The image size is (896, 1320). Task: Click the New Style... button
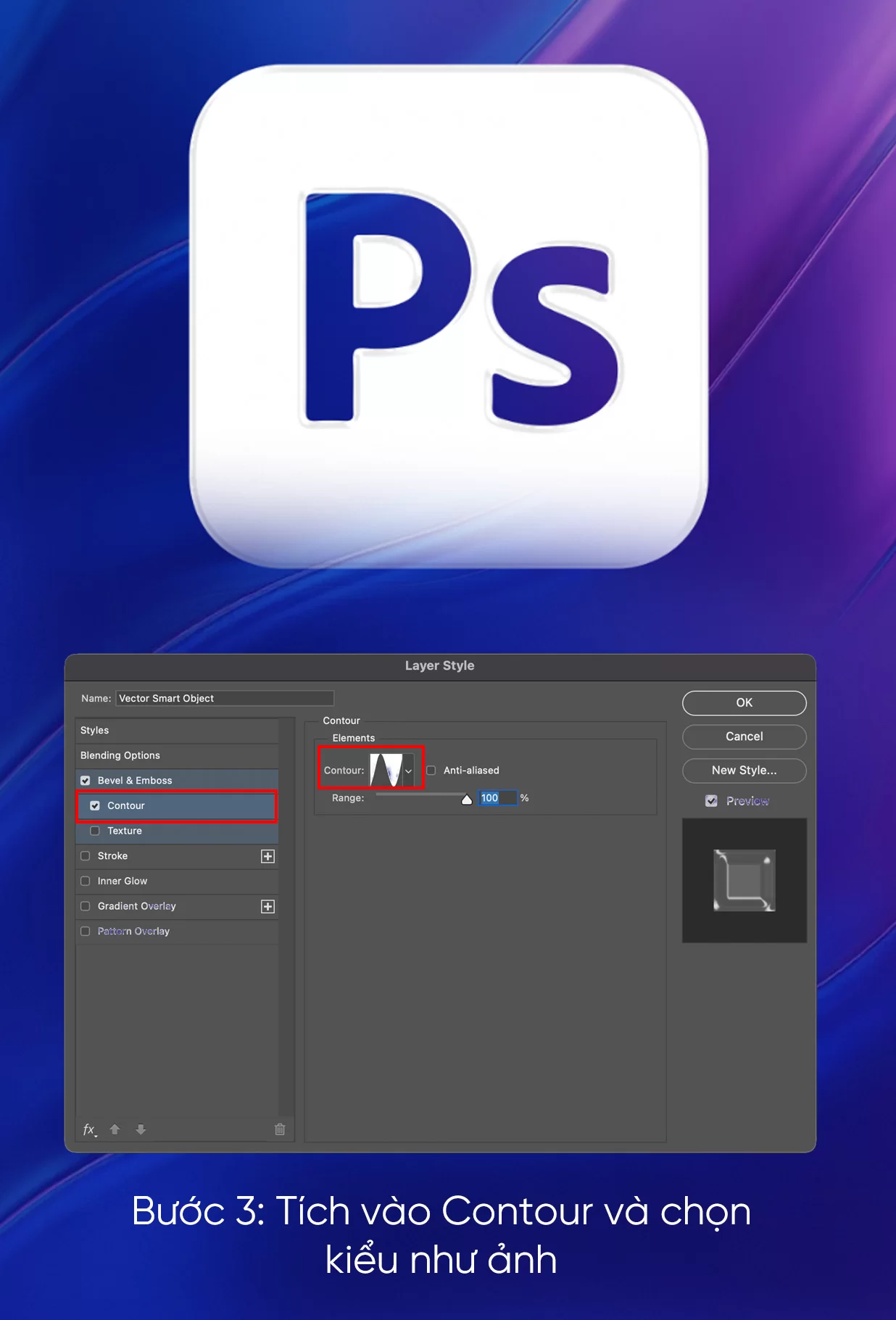coord(744,771)
